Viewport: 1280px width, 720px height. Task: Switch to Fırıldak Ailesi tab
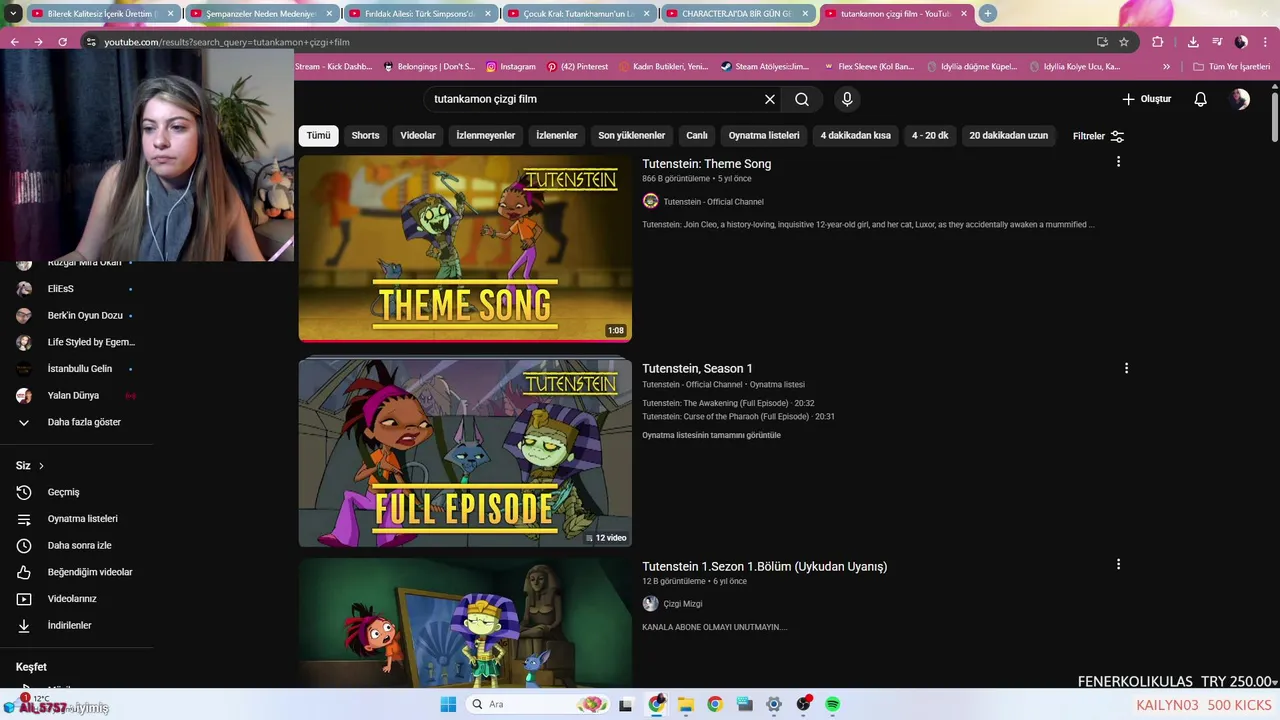tap(417, 14)
